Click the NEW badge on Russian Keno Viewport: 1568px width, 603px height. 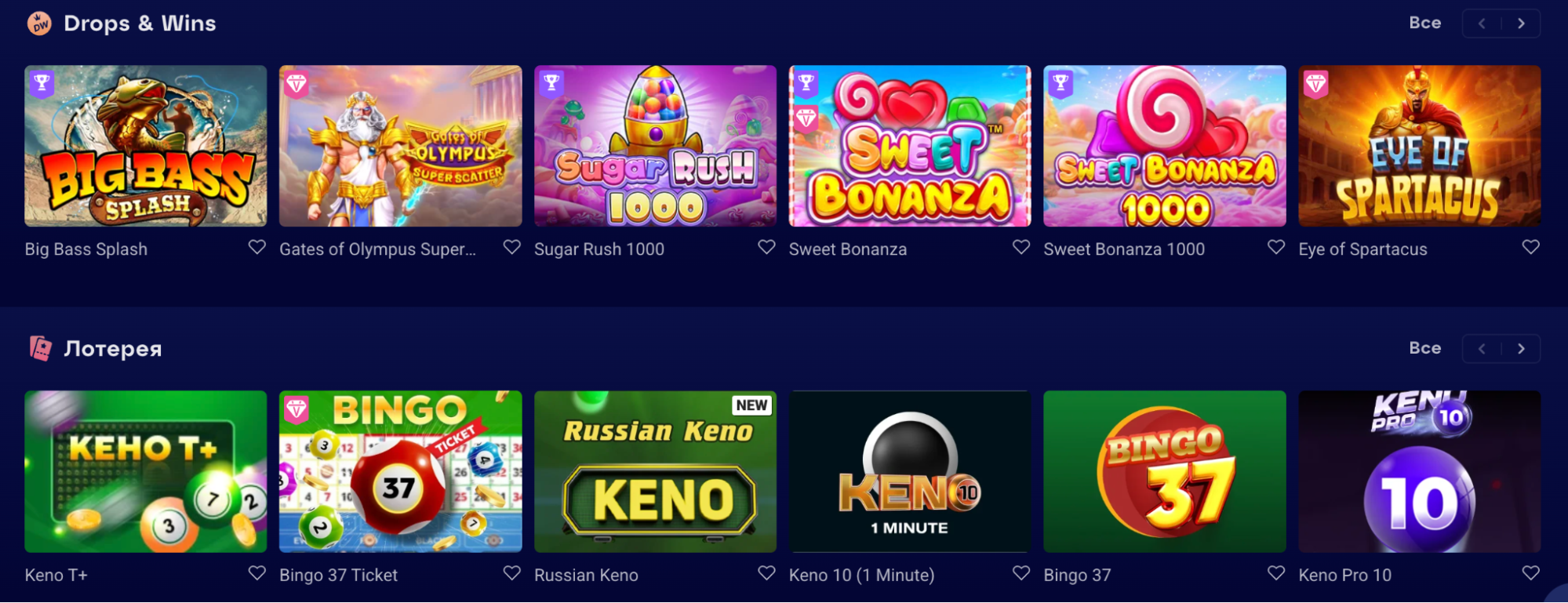pos(751,405)
